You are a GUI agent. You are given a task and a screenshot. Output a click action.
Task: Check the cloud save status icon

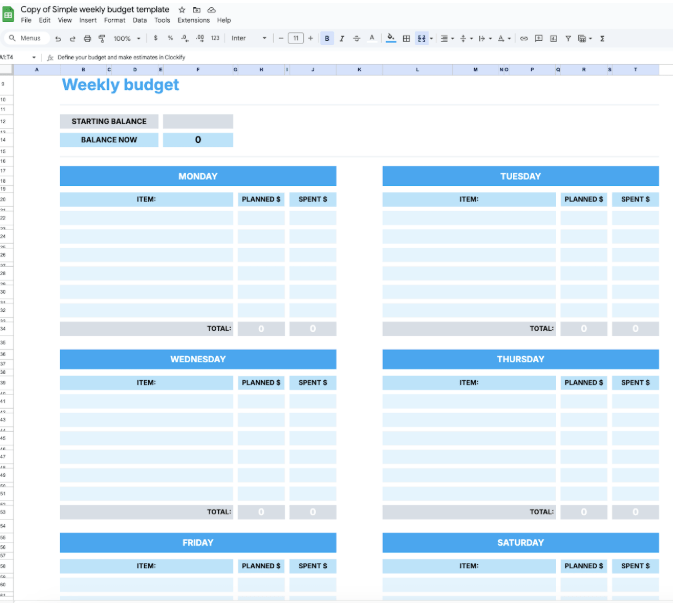211,9
